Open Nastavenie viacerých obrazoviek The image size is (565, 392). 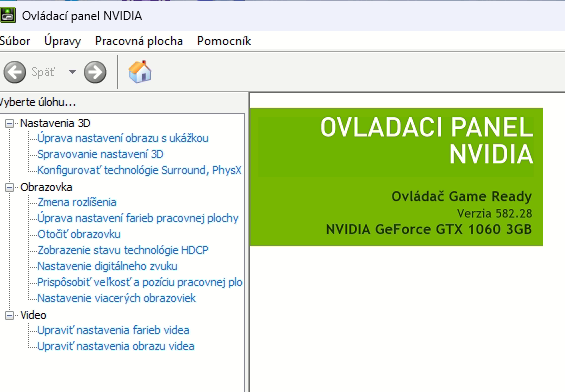116,298
